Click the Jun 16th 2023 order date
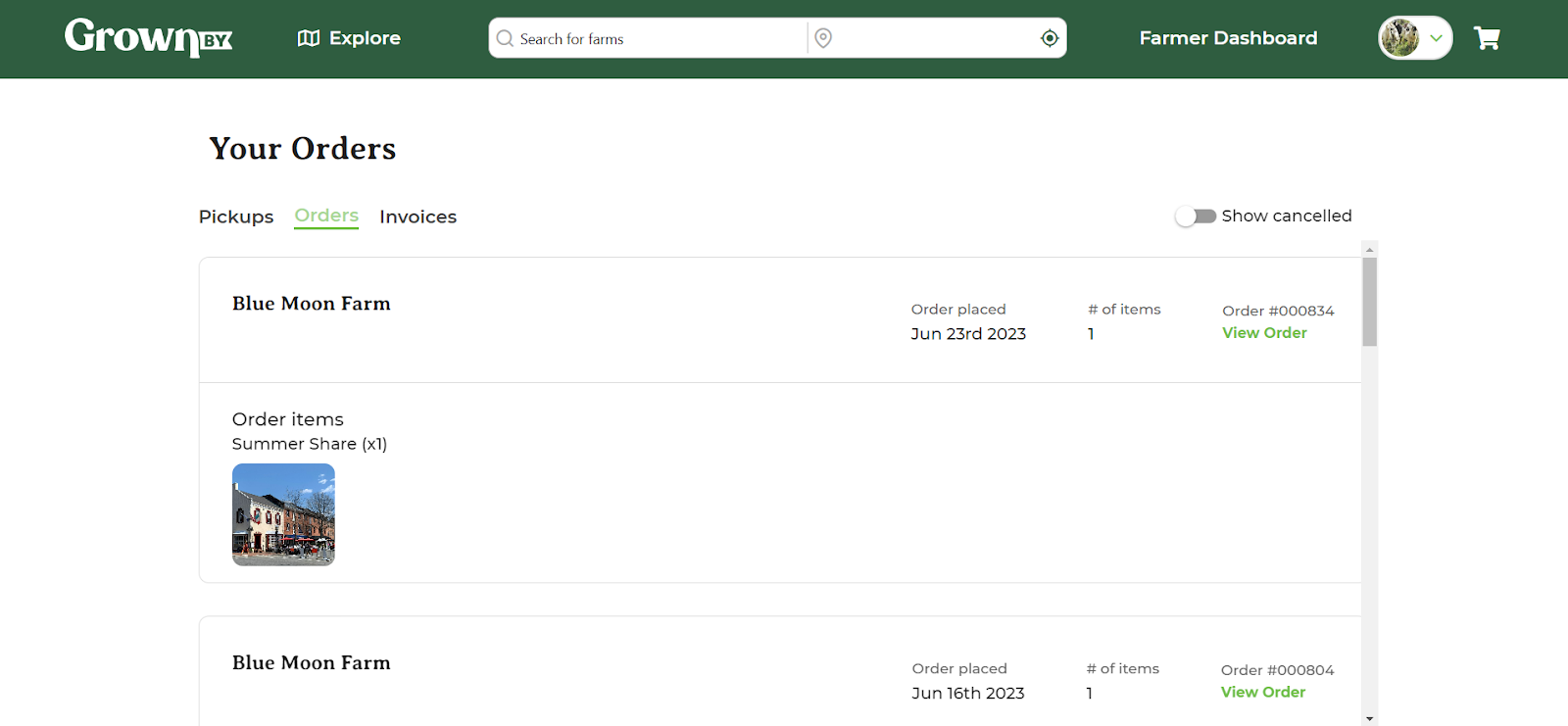The image size is (1568, 726). click(x=968, y=694)
